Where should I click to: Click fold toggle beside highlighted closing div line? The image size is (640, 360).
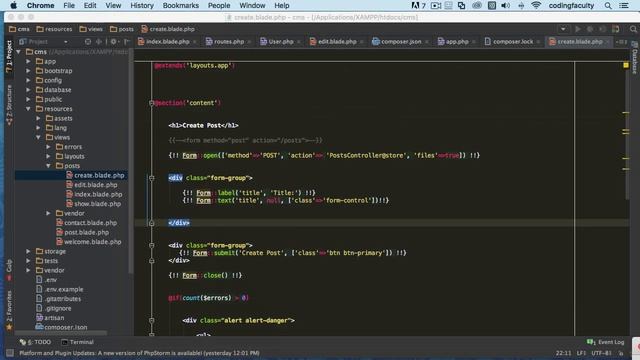151,223
